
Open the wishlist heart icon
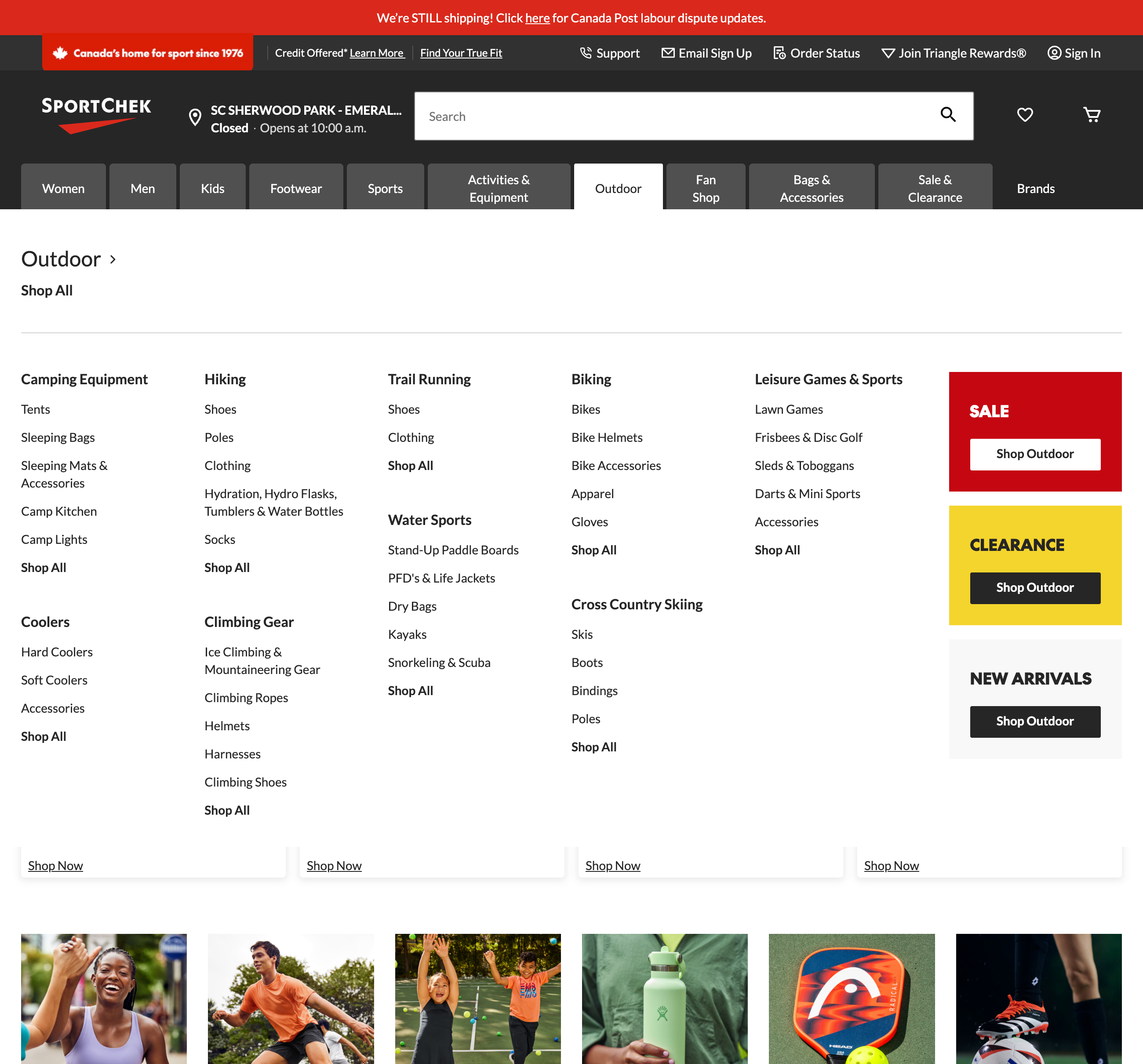pos(1025,115)
